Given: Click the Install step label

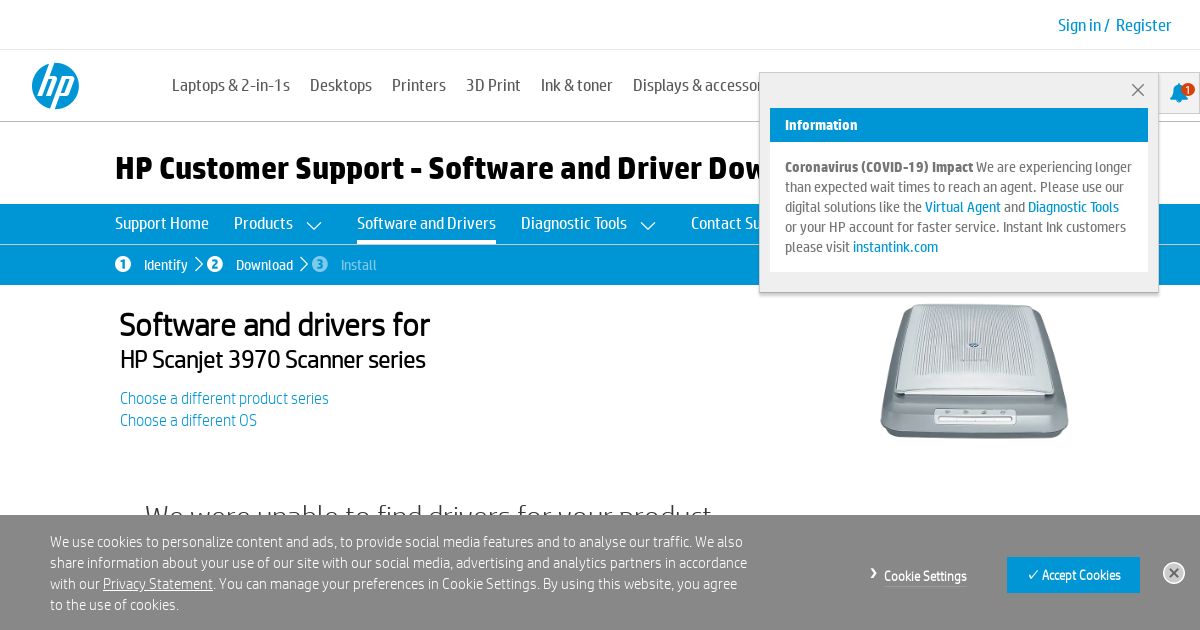Looking at the screenshot, I should tap(359, 265).
